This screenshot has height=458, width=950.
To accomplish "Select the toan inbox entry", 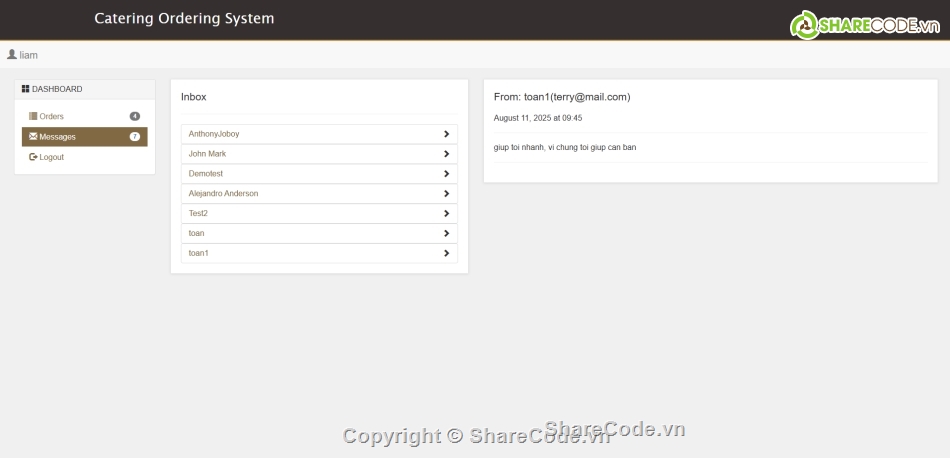I will [x=319, y=233].
